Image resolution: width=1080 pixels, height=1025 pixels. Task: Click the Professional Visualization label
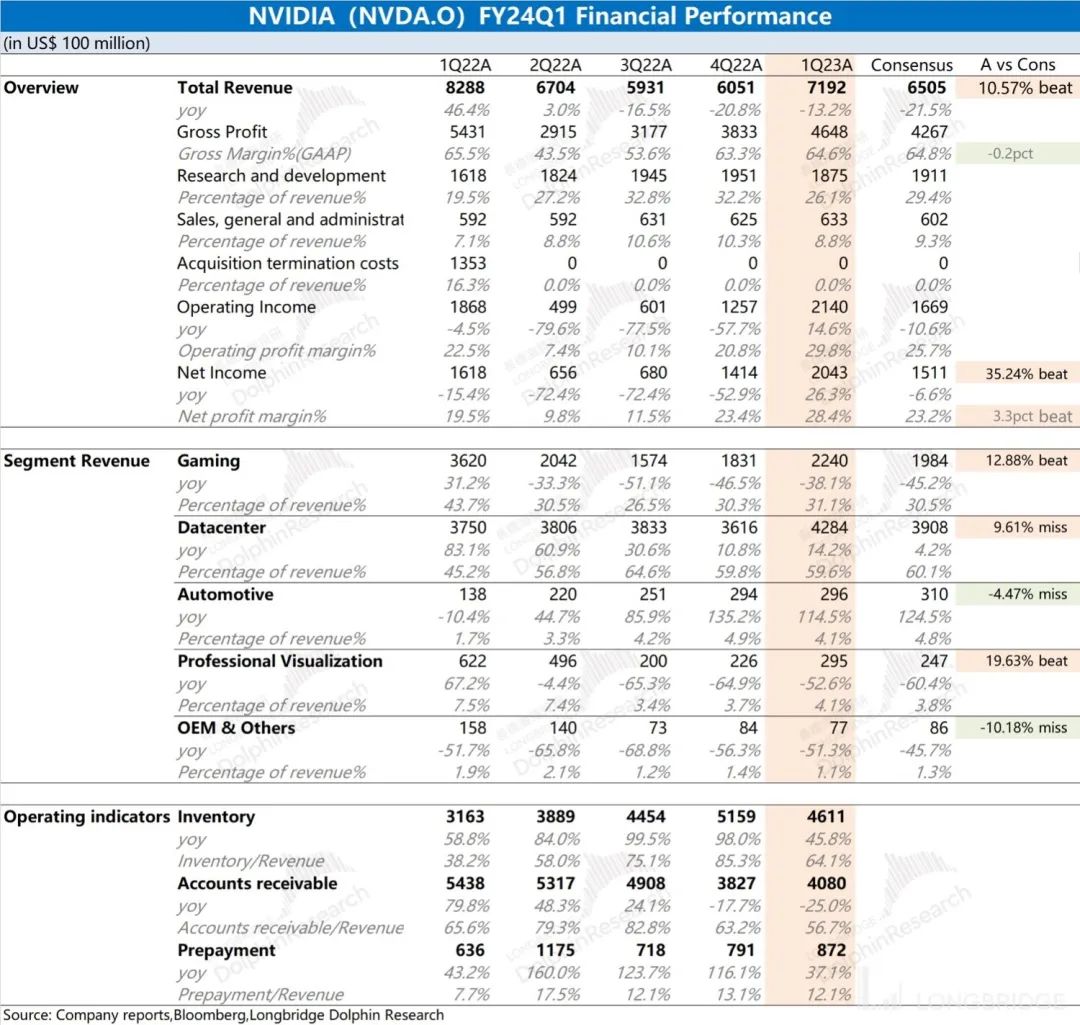[280, 661]
